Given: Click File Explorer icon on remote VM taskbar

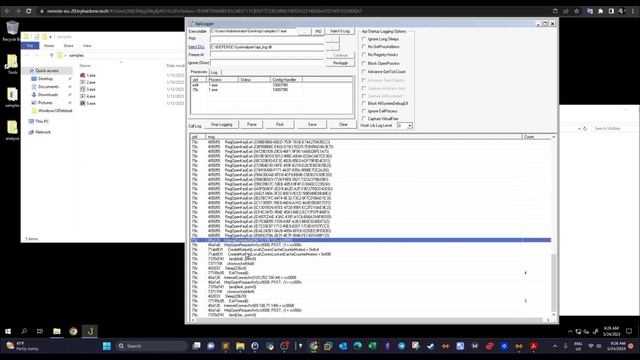Looking at the screenshot, I should (57, 331).
